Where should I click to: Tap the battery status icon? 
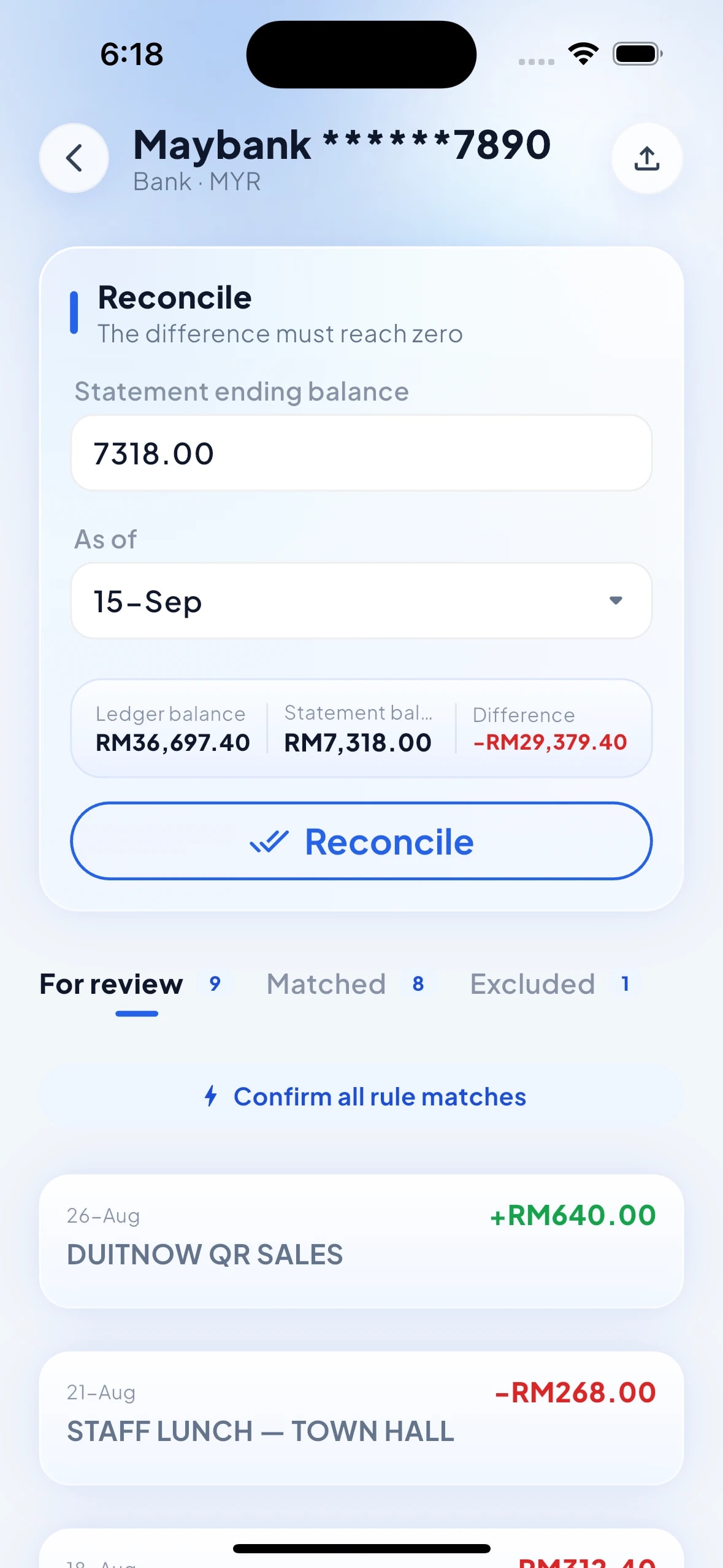coord(638,54)
